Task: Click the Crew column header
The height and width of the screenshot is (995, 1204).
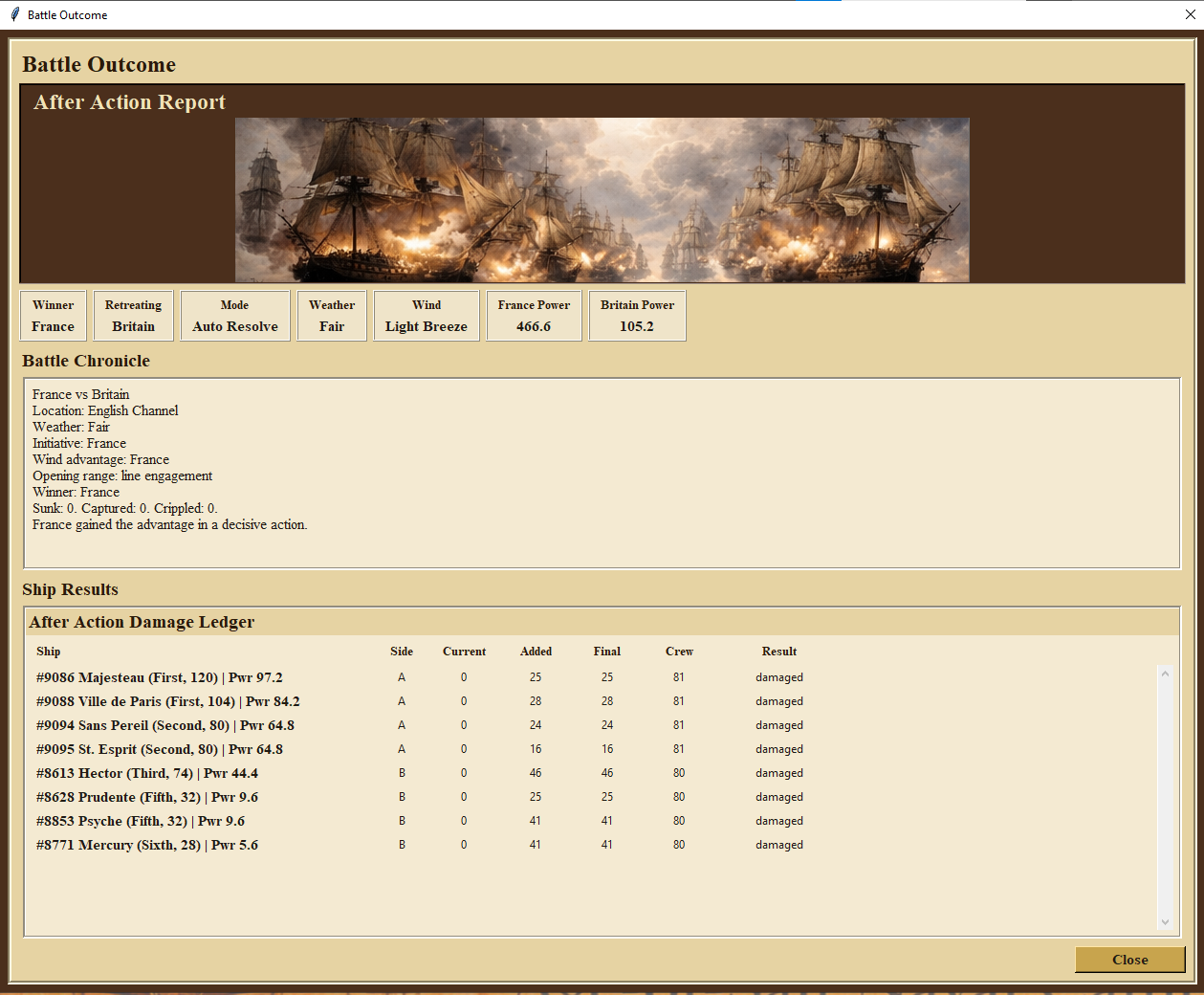Action: 679,652
